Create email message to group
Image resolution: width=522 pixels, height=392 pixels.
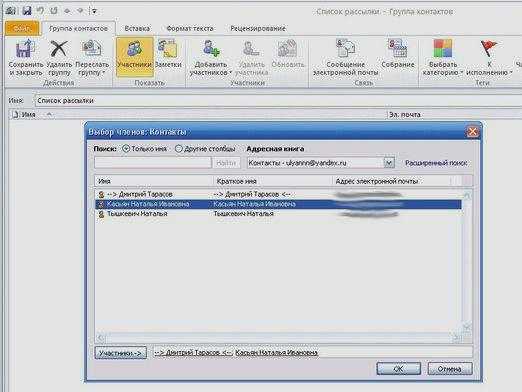click(345, 57)
